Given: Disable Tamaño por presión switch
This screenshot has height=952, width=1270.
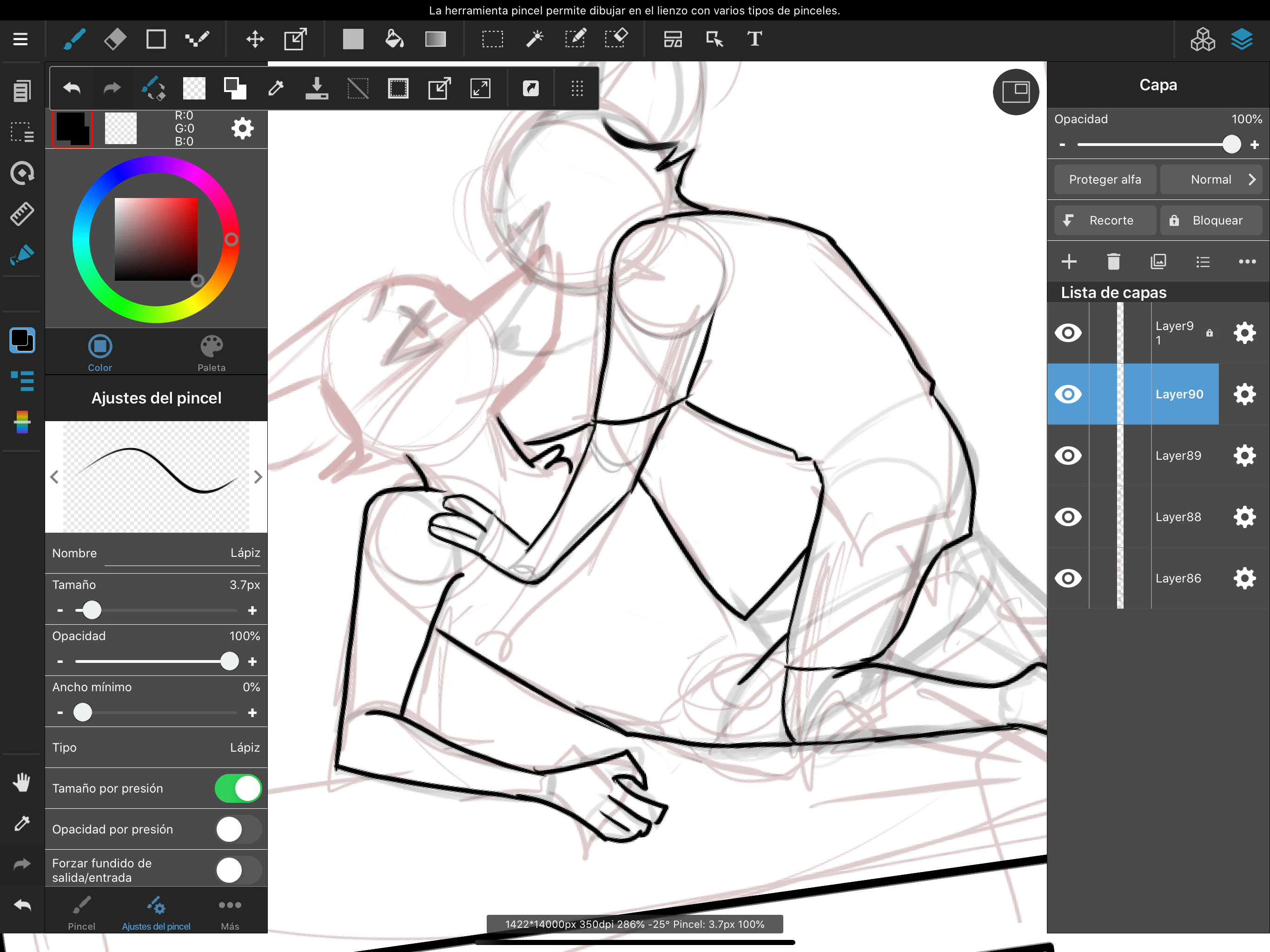Looking at the screenshot, I should (x=238, y=788).
